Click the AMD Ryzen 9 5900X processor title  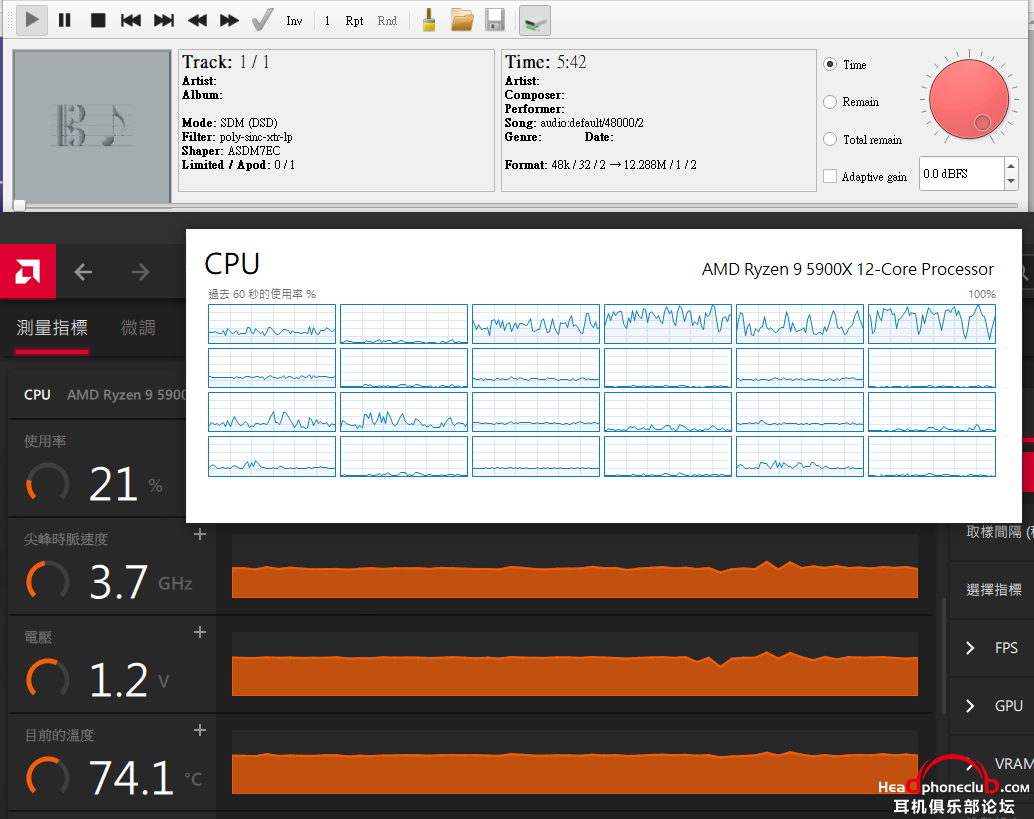tap(847, 269)
